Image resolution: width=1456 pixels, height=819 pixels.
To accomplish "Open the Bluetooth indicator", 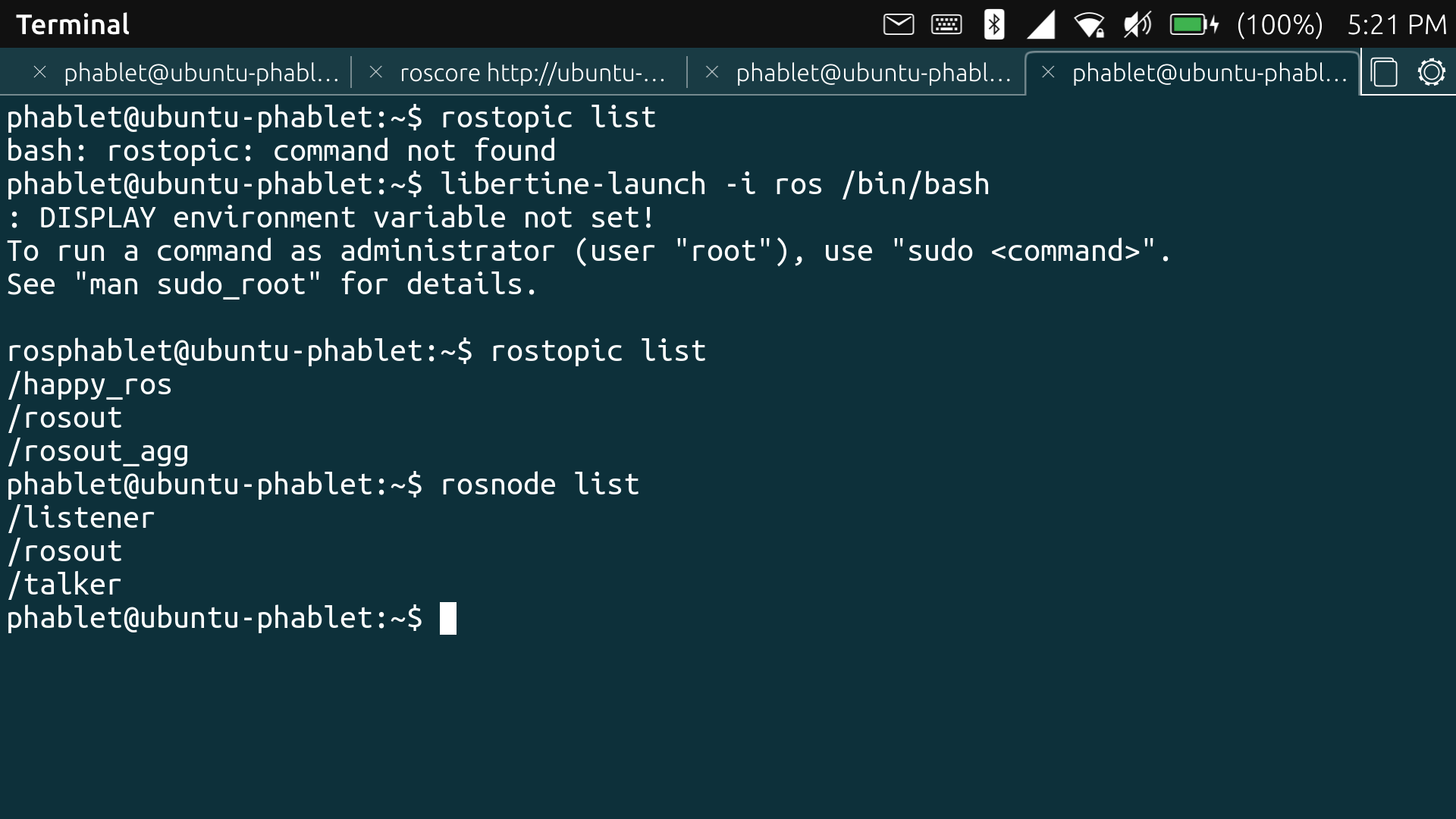I will (x=993, y=24).
